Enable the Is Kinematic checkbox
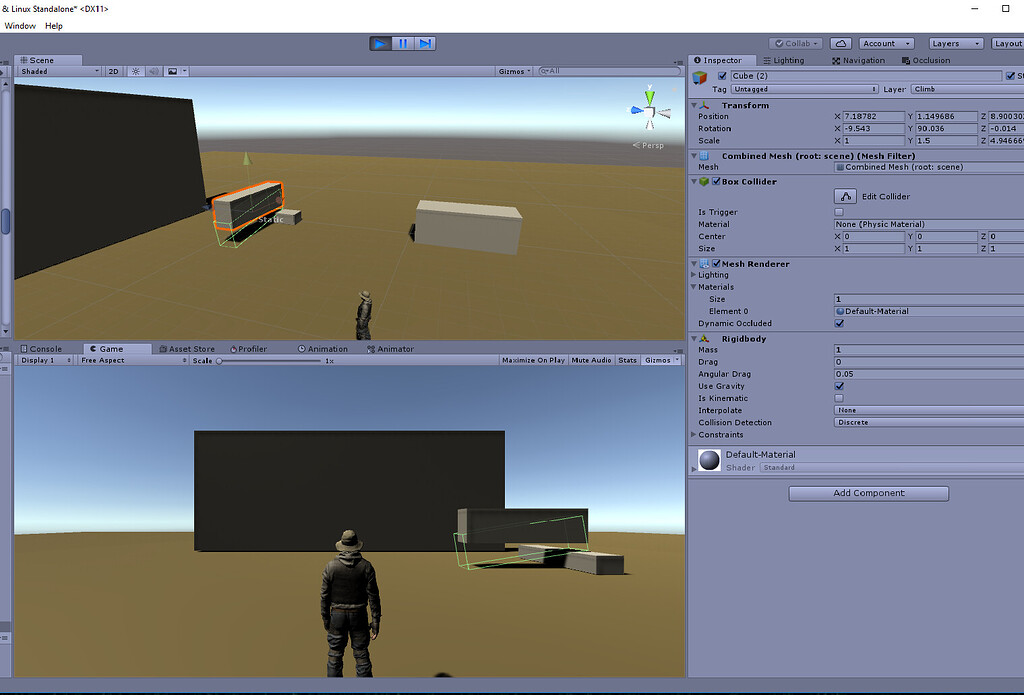The height and width of the screenshot is (695, 1024). point(839,398)
